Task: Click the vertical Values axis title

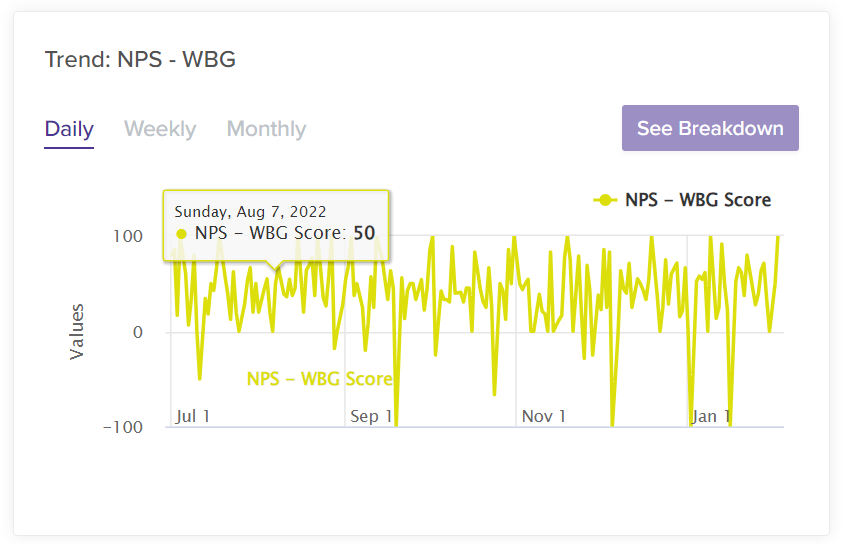Action: tap(77, 332)
